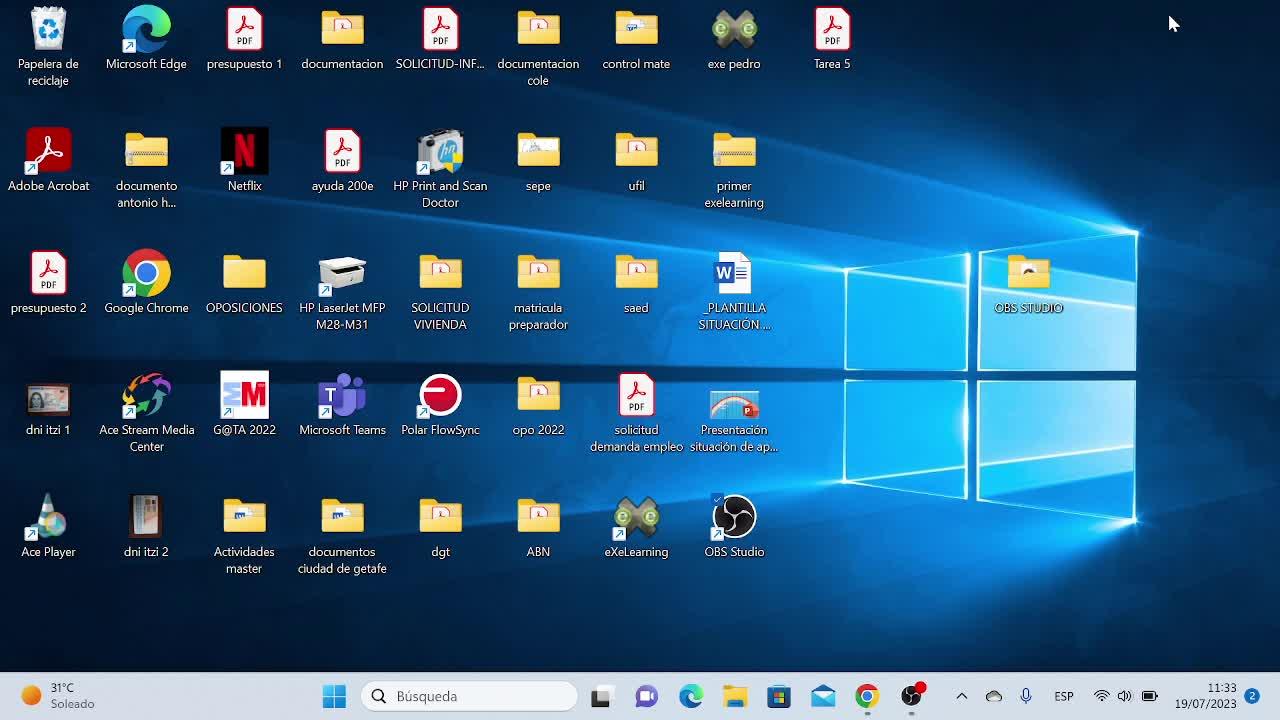Click the microphone icon in system tray
The width and height of the screenshot is (1280, 720).
coord(1026,696)
